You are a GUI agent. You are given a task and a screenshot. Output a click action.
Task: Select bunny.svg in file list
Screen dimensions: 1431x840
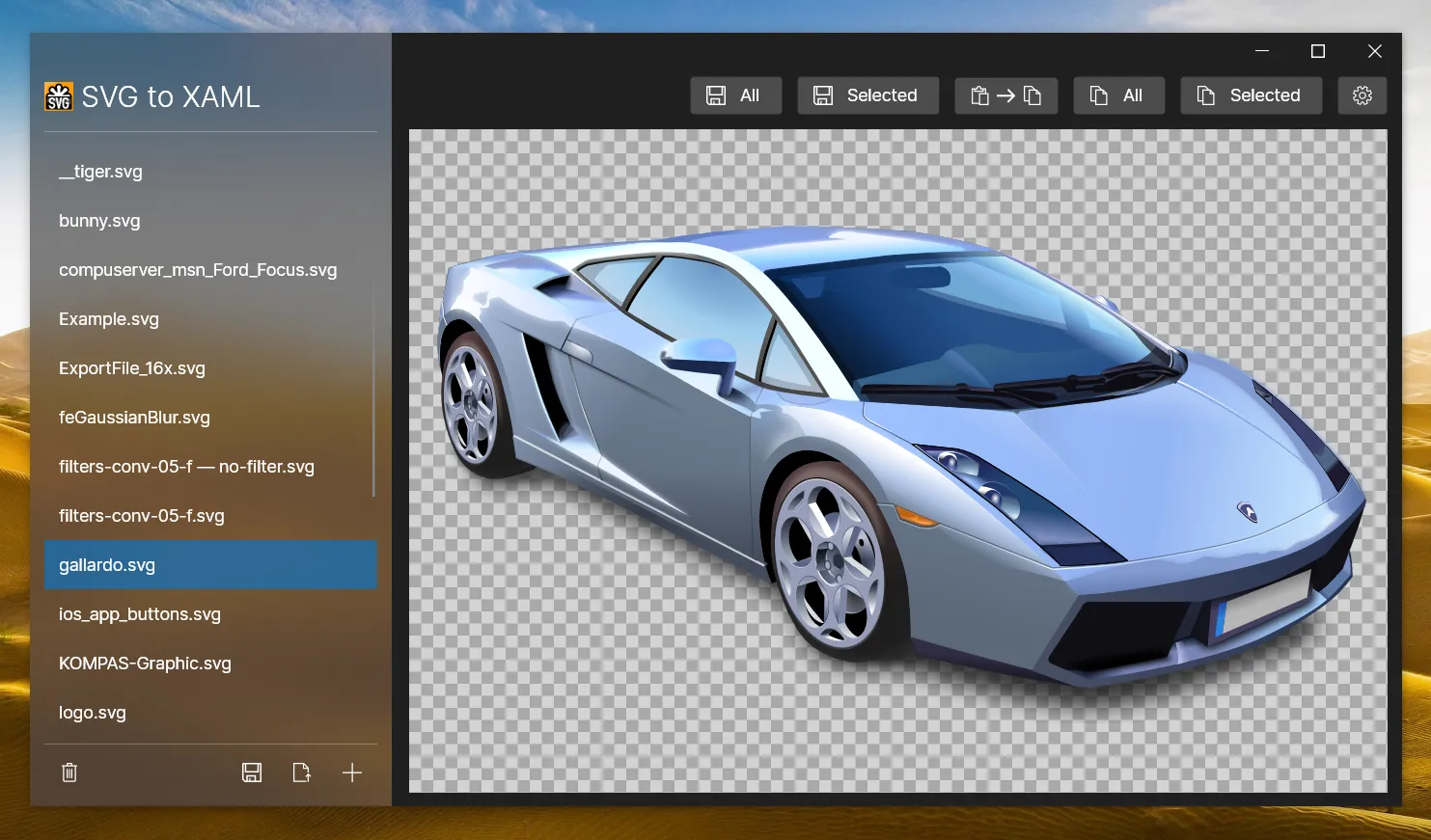click(210, 221)
